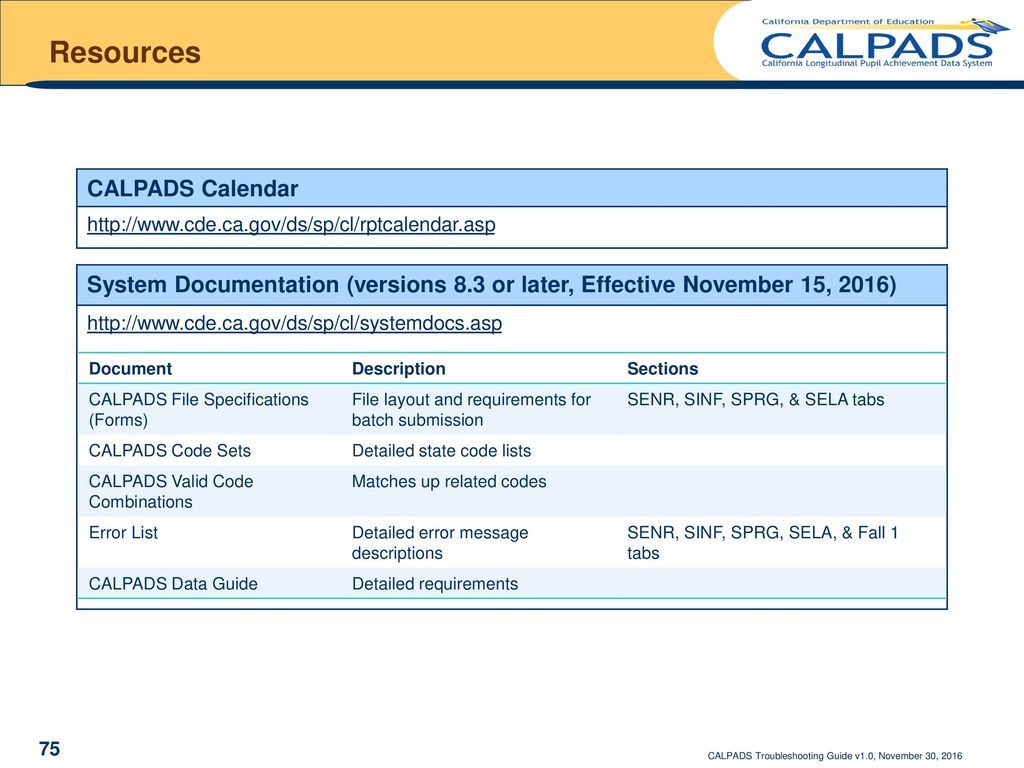Click 'Detailed error message descriptions' cell
The width and height of the screenshot is (1024, 768).
click(440, 543)
